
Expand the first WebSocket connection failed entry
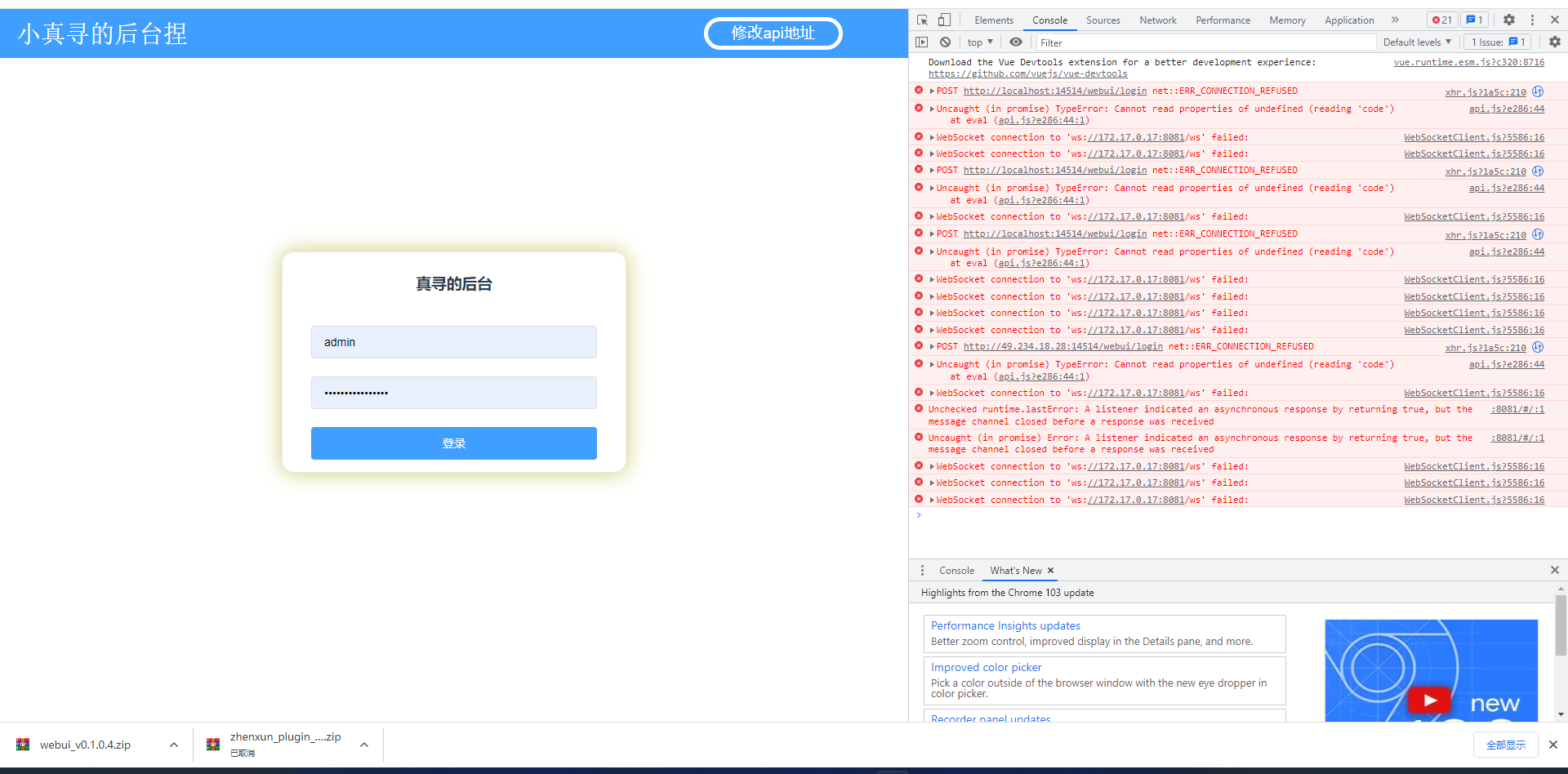(x=932, y=137)
